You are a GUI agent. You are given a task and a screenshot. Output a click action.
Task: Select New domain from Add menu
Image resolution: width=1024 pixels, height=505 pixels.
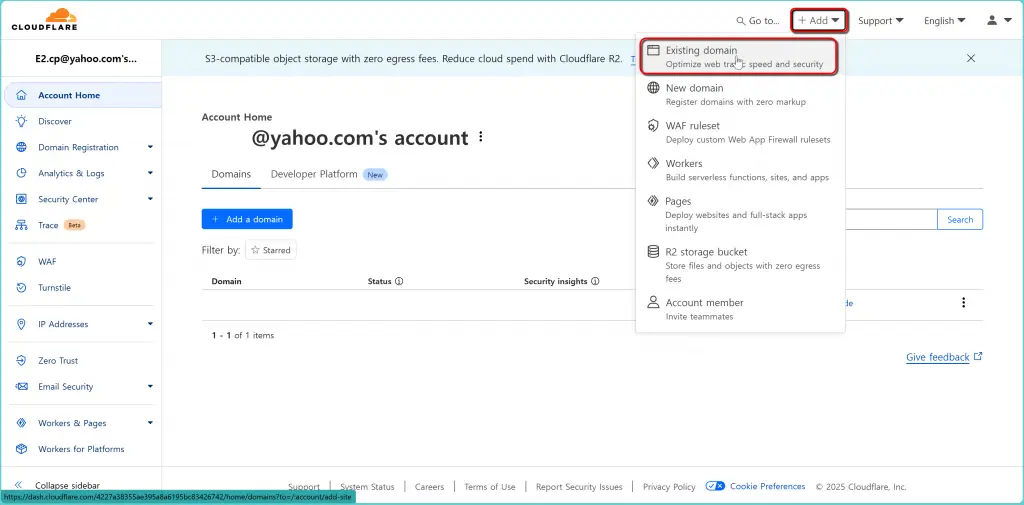point(740,95)
